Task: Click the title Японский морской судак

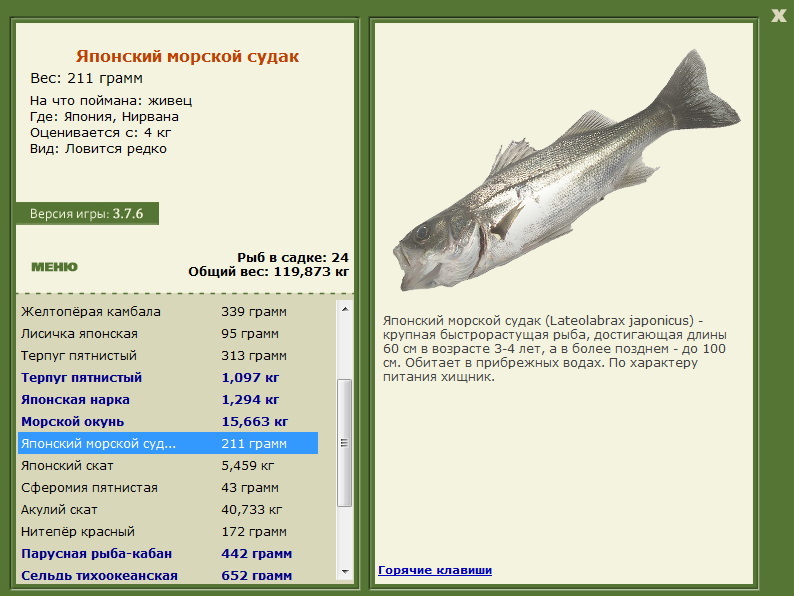Action: (187, 56)
